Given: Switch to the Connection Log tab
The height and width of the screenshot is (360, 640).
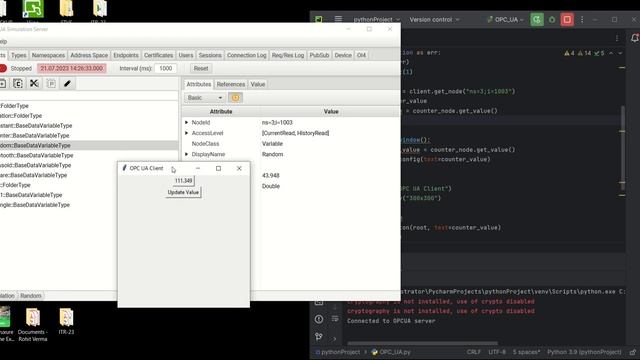Looking at the screenshot, I should point(247,55).
